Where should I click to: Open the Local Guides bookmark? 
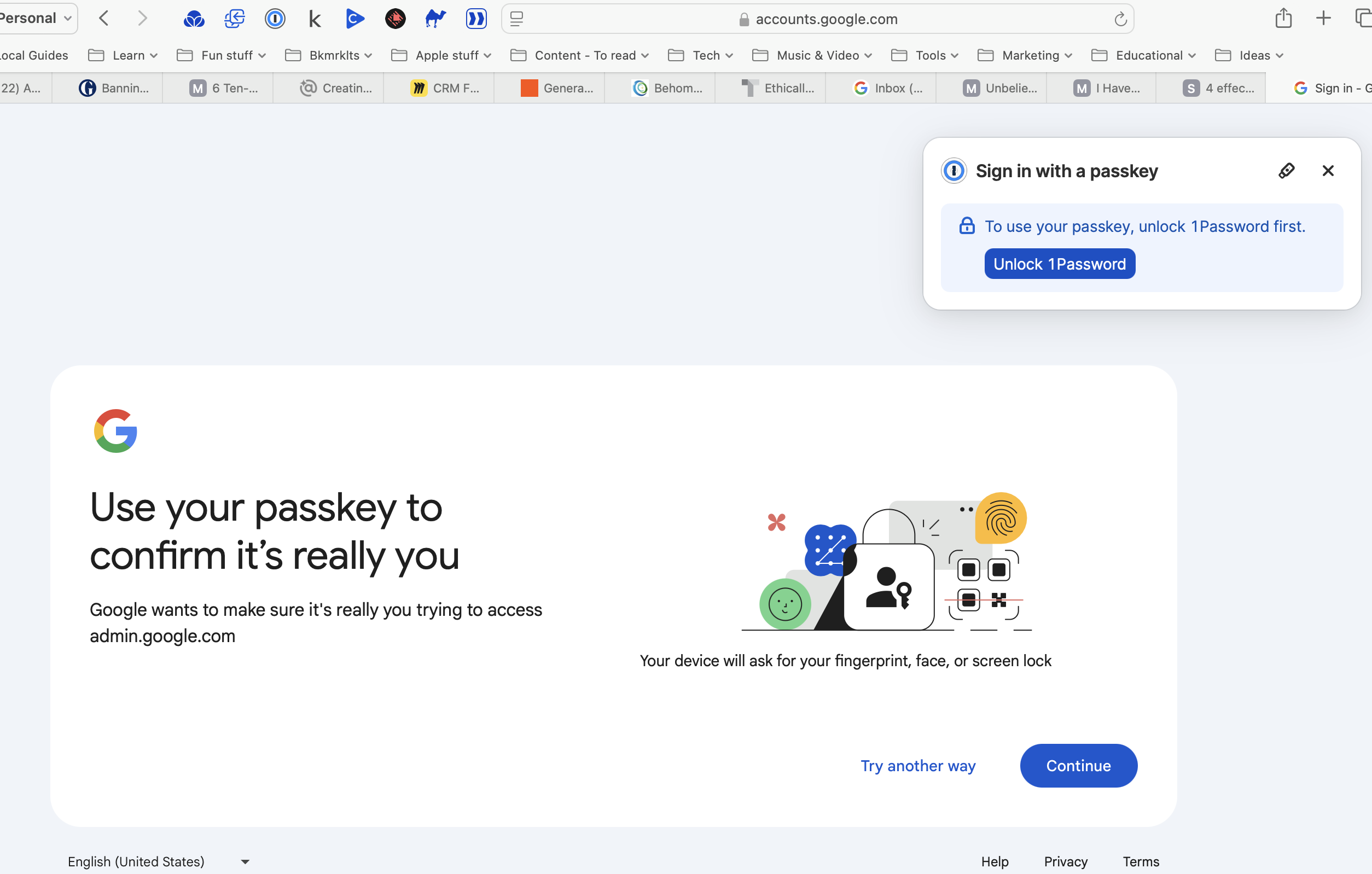coord(34,55)
